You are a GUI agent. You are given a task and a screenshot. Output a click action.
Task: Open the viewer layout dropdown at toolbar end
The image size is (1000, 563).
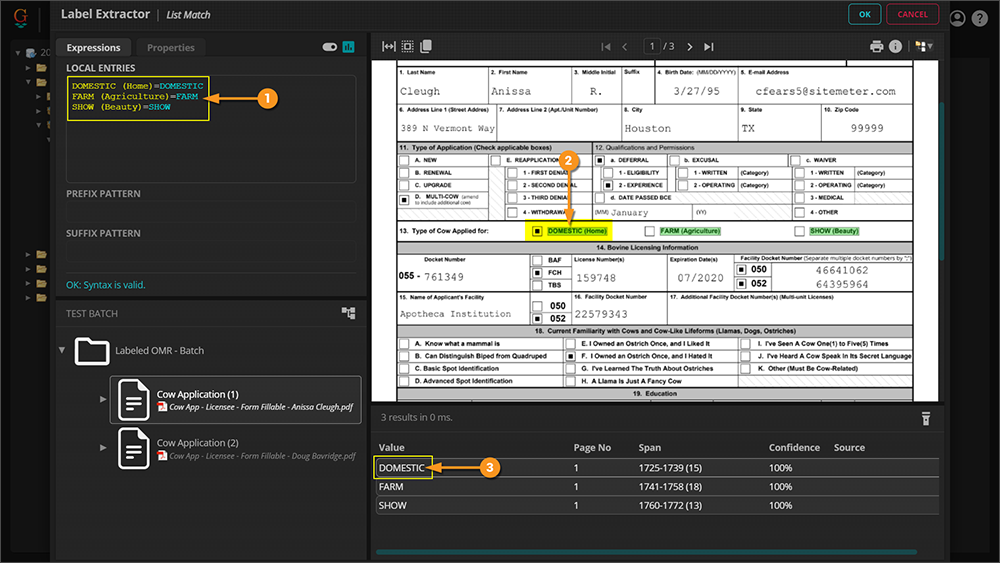[922, 47]
